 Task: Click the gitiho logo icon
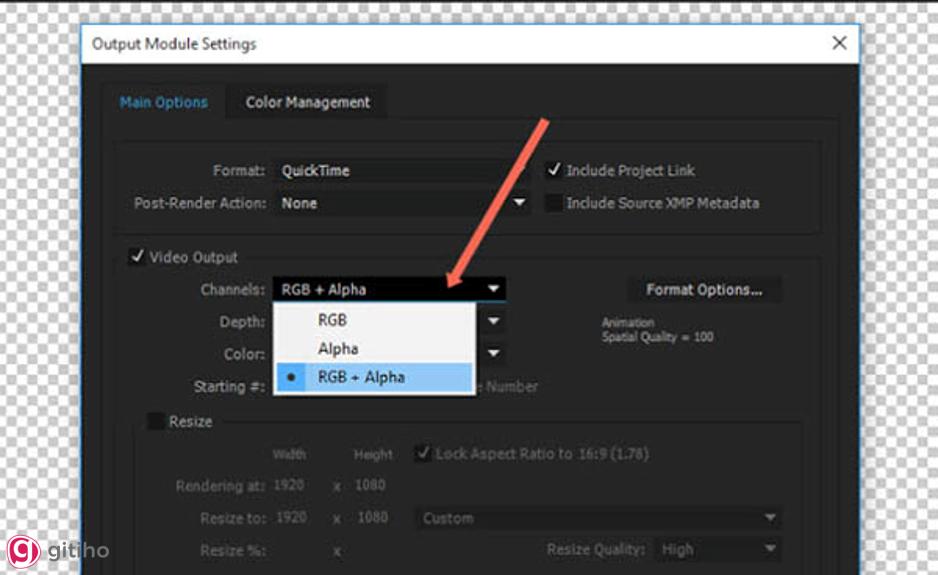[x=24, y=551]
